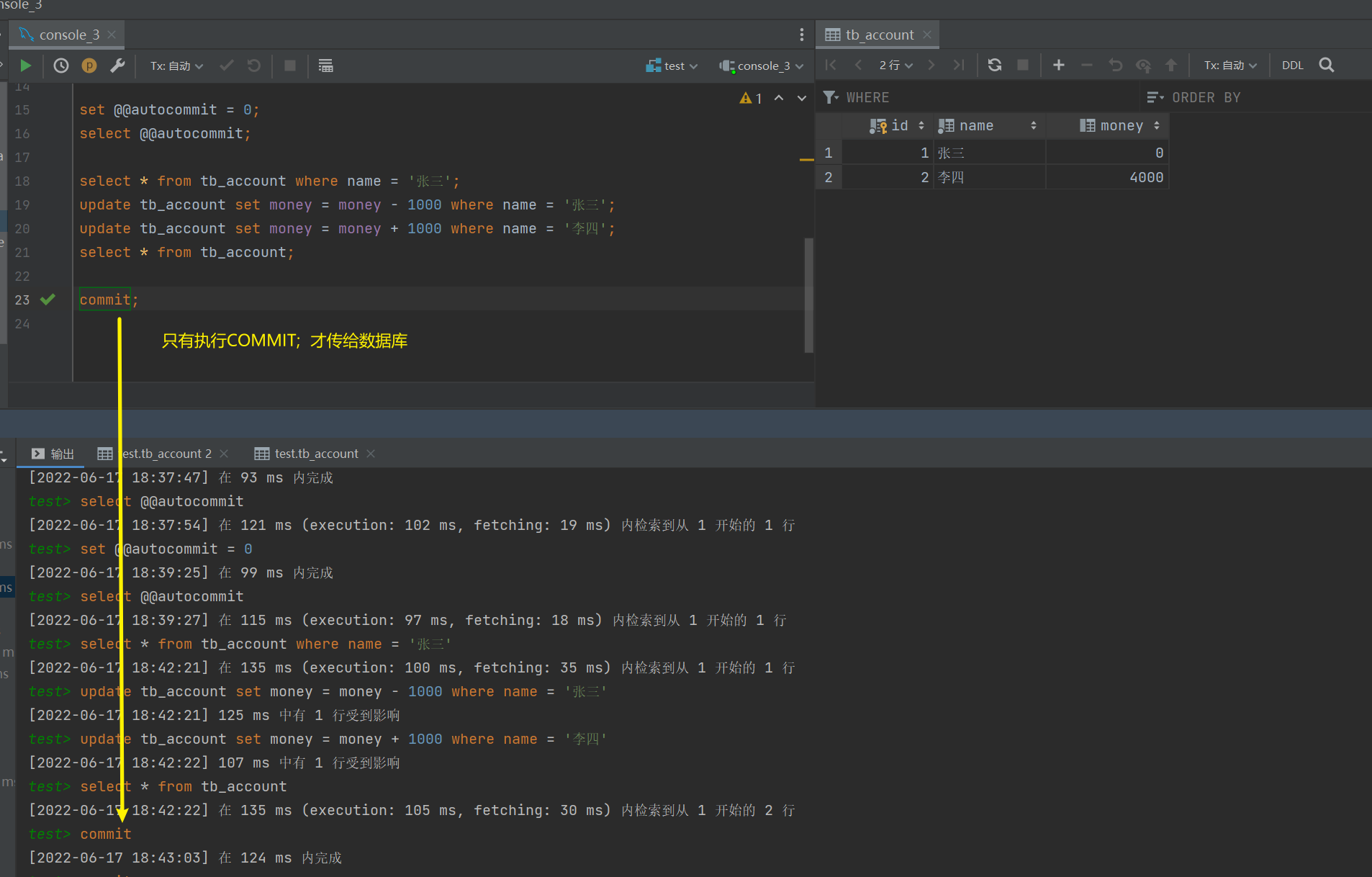
Task: Add a new row with the plus icon
Action: (1058, 65)
